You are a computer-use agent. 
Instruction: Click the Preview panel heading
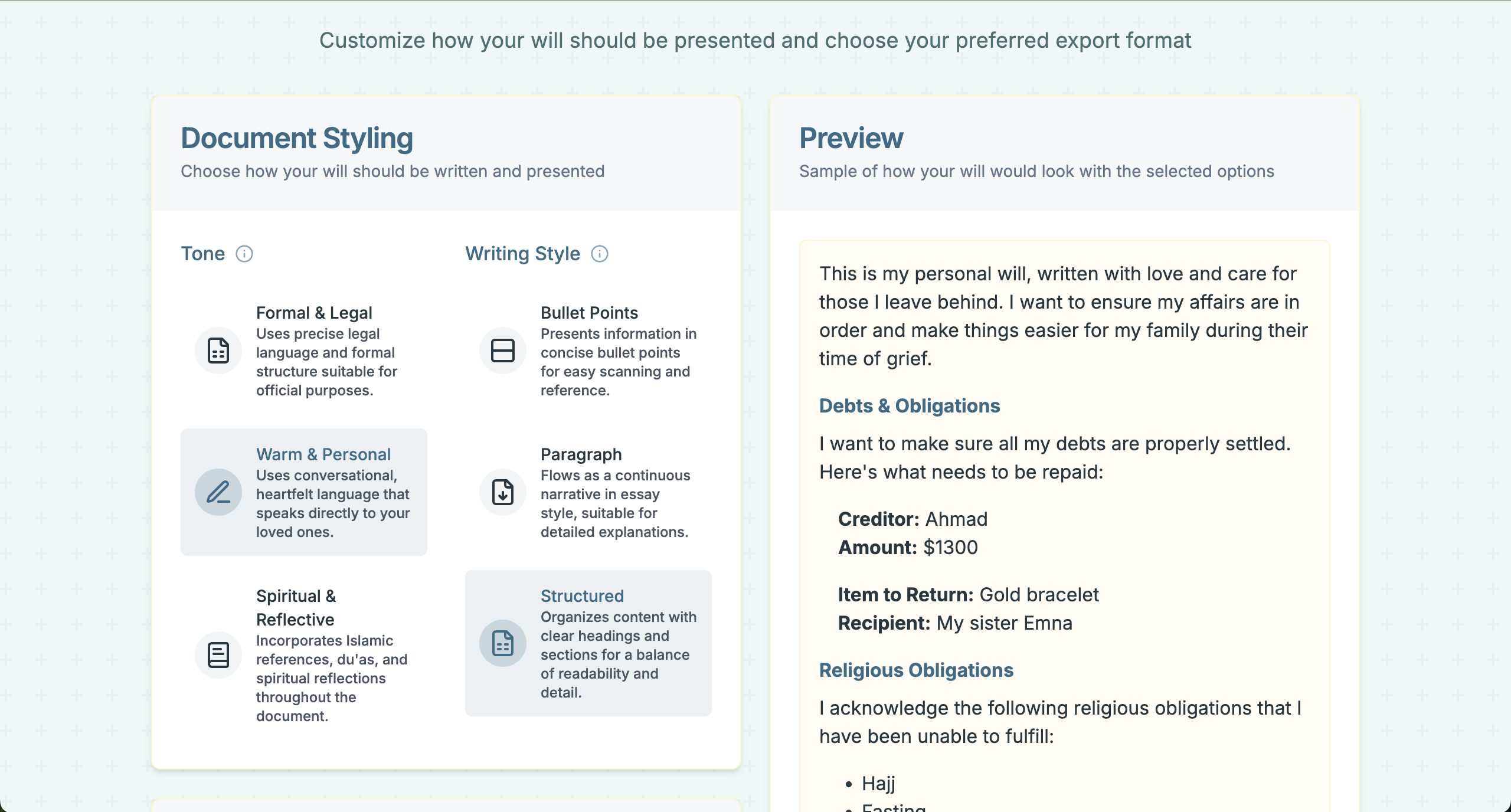[851, 138]
